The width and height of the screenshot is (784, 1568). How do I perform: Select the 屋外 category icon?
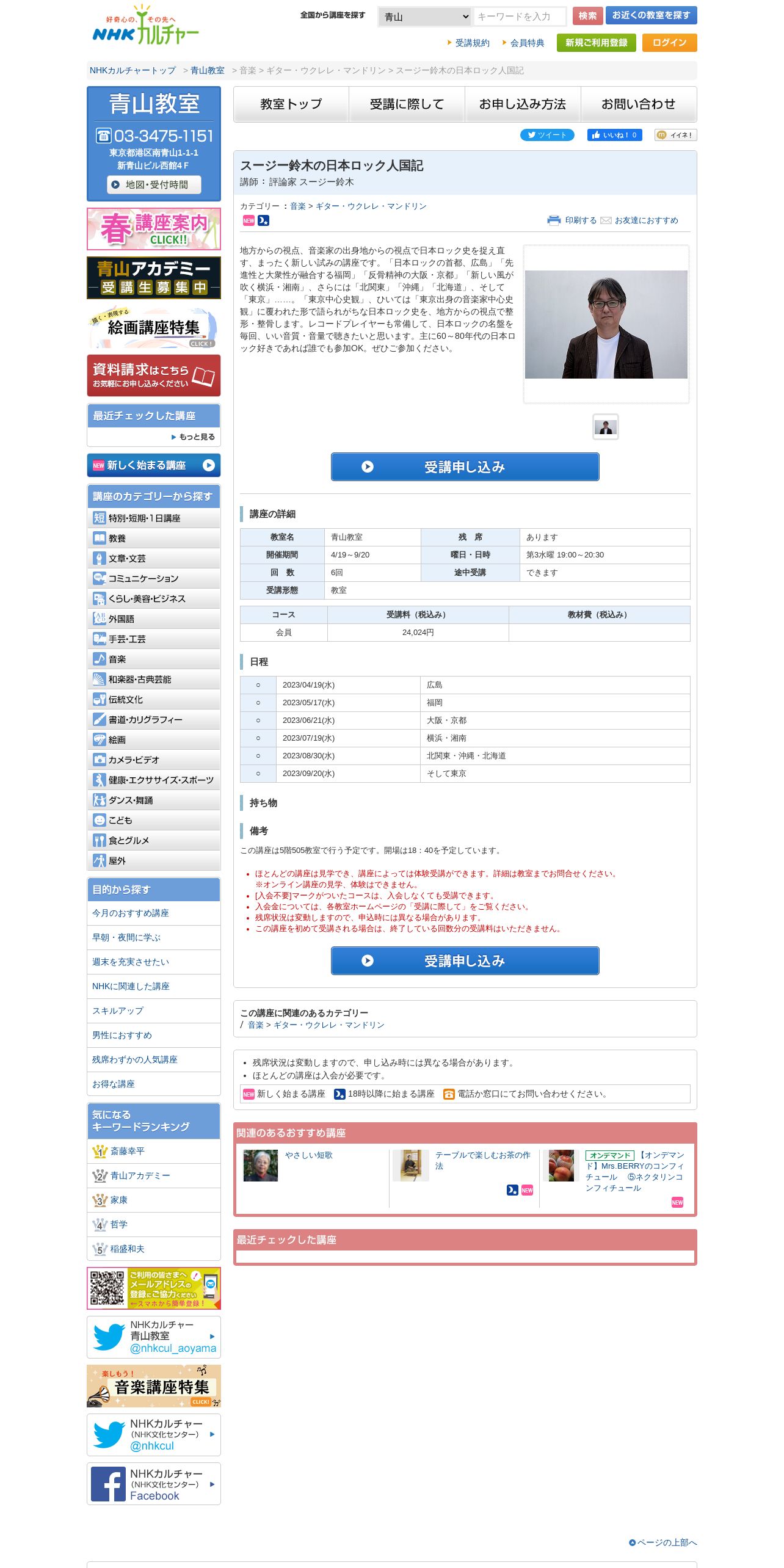pyautogui.click(x=100, y=860)
